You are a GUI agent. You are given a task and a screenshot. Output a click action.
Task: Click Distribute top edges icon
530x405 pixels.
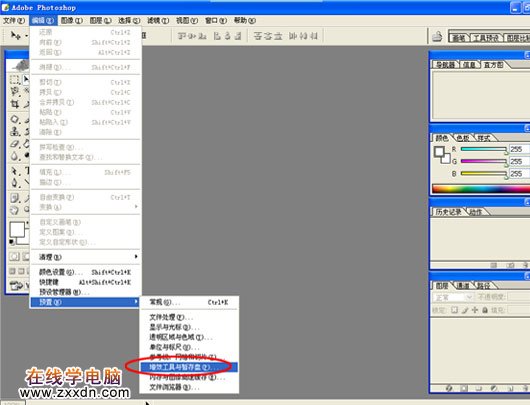[x=258, y=36]
